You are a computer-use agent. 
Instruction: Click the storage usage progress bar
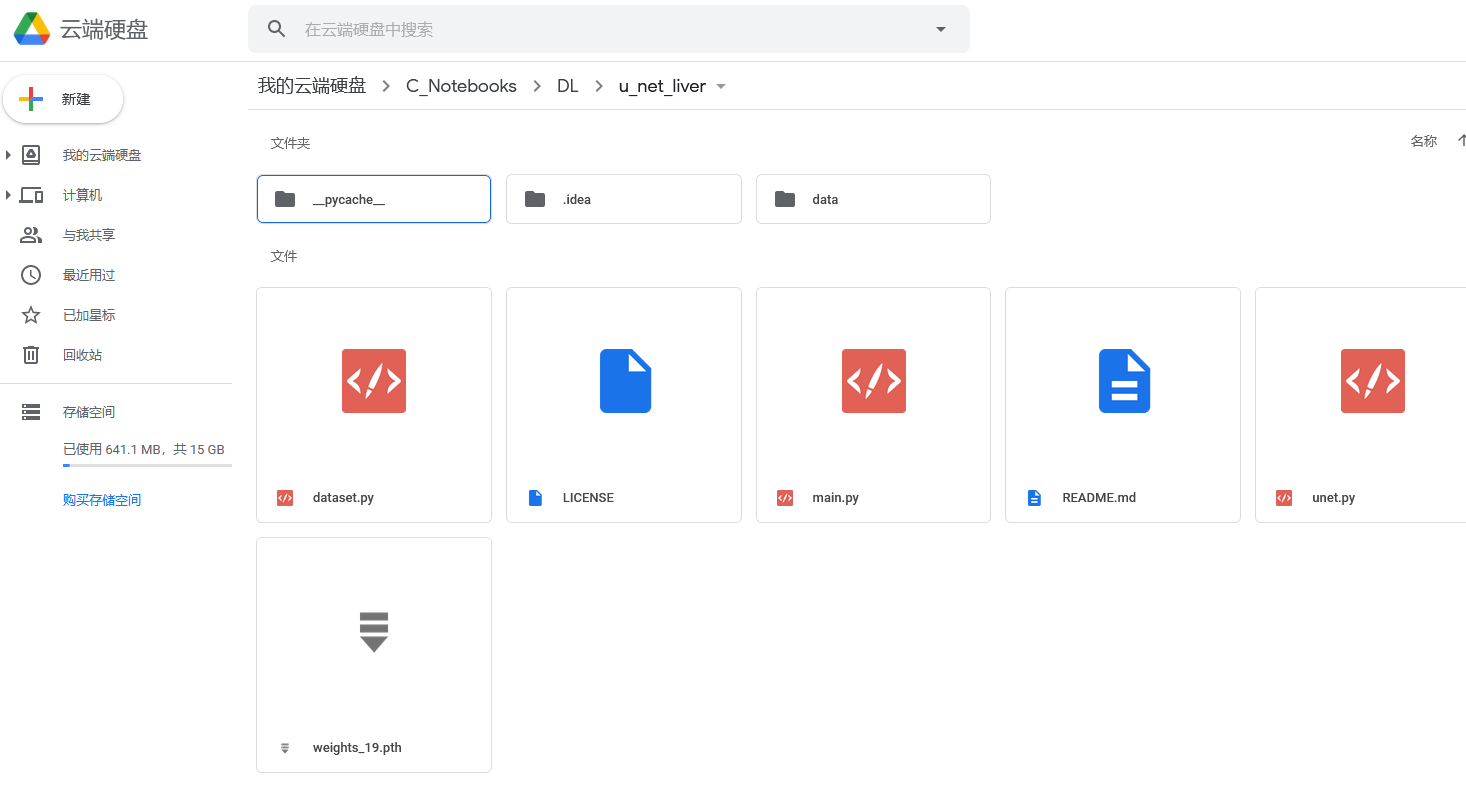(x=147, y=465)
